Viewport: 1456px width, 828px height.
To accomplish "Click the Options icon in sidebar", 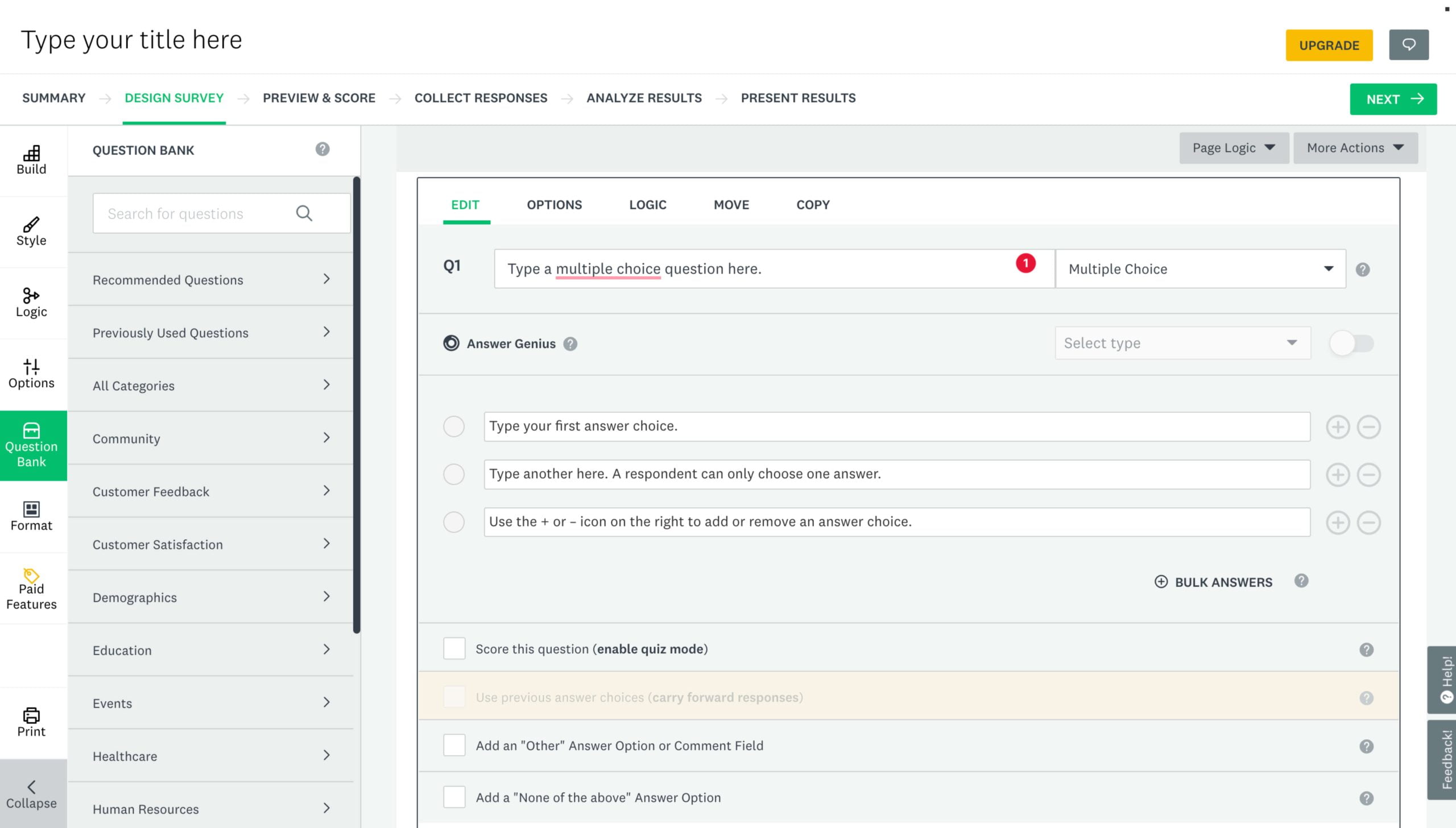I will [x=30, y=374].
